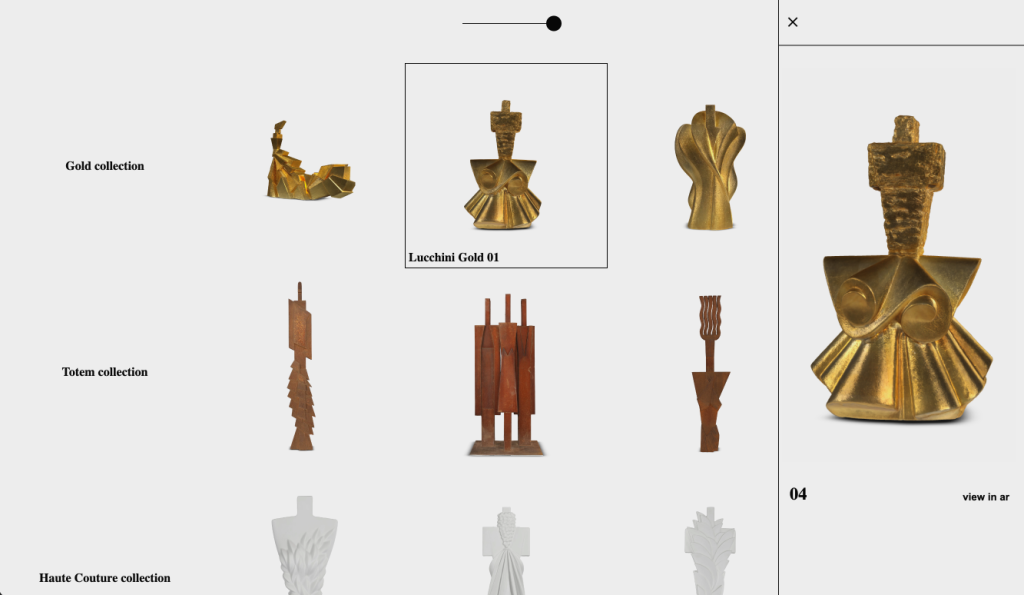Click the view in ar link
The image size is (1024, 595).
[x=985, y=497]
